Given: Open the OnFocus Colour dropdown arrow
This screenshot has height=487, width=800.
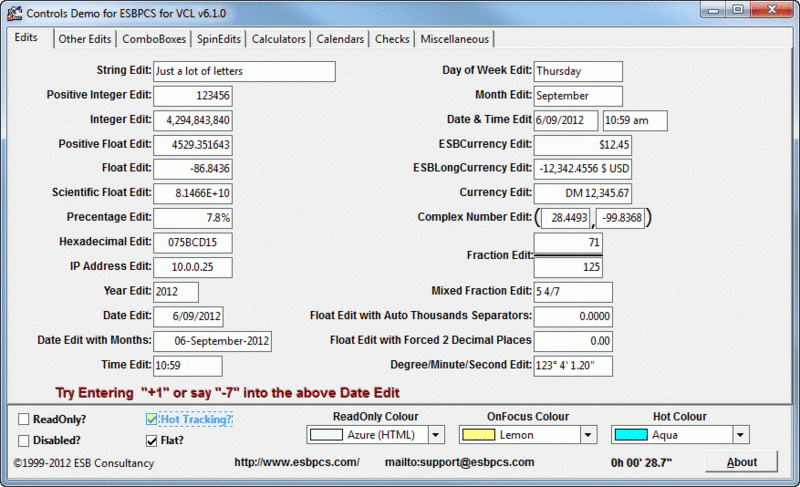Looking at the screenshot, I should tap(588, 435).
